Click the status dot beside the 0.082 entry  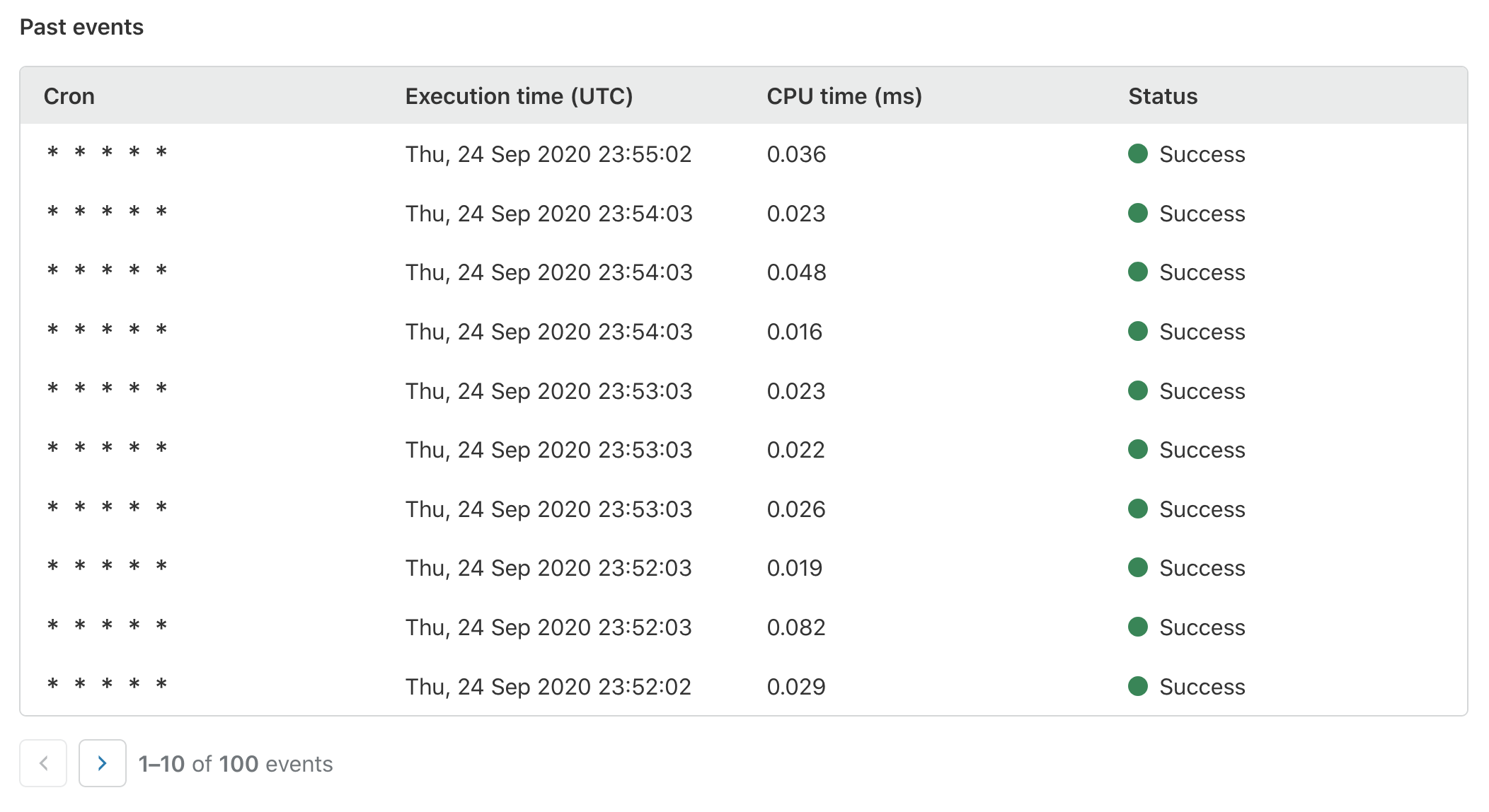point(1138,626)
